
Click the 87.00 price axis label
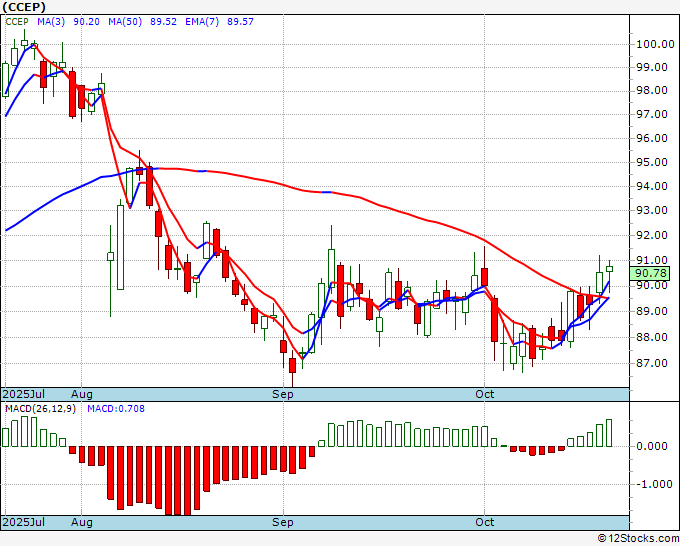tap(652, 363)
